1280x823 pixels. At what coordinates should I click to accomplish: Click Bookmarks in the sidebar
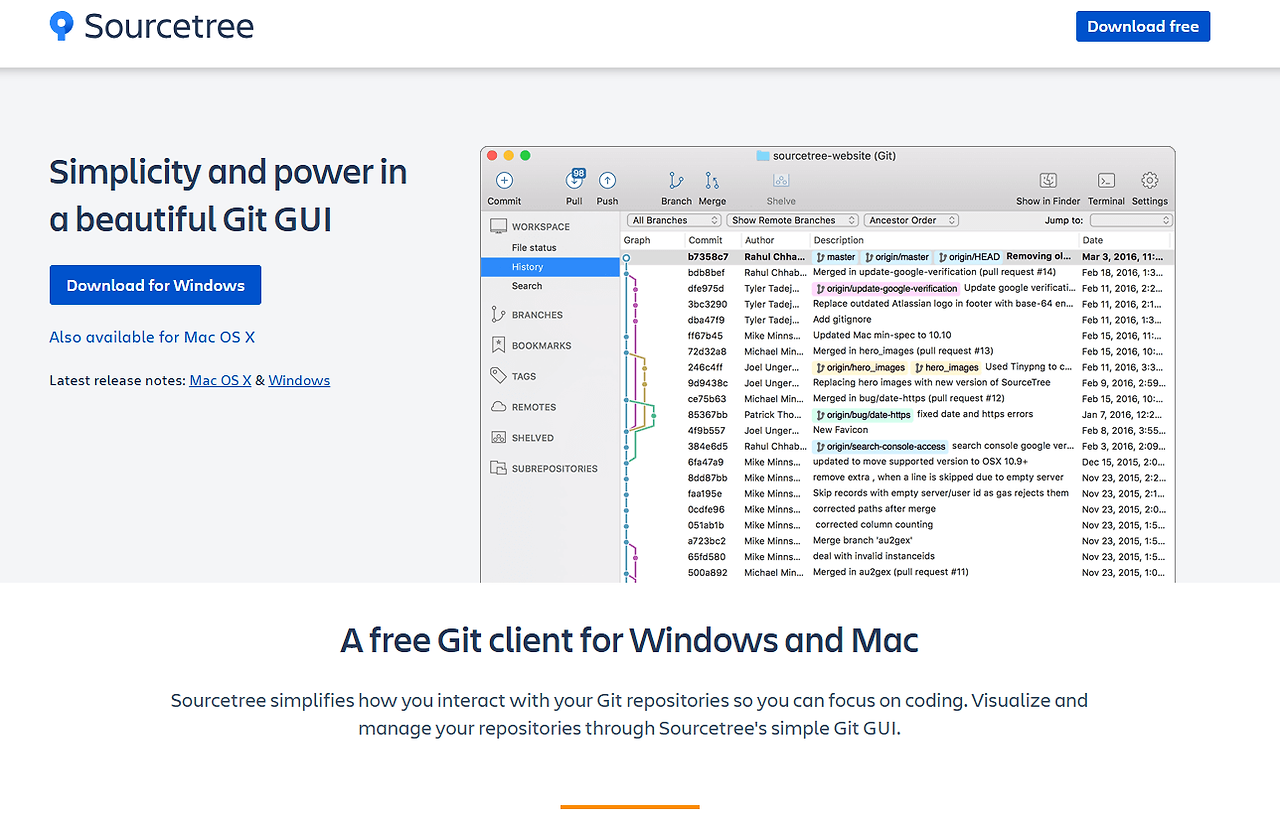(x=541, y=345)
